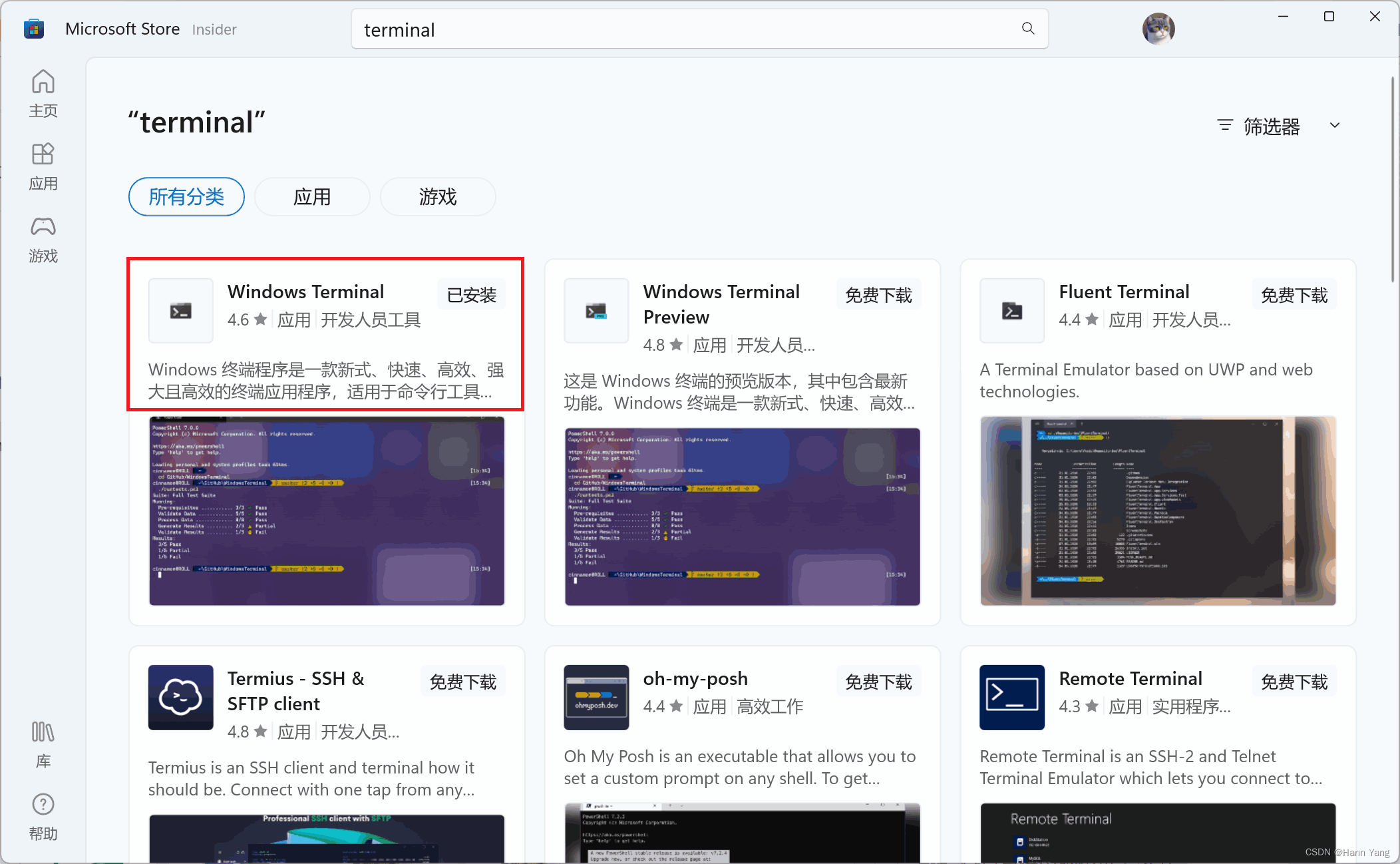The image size is (1400, 864).
Task: Click the Remote Terminal title
Action: point(1131,678)
